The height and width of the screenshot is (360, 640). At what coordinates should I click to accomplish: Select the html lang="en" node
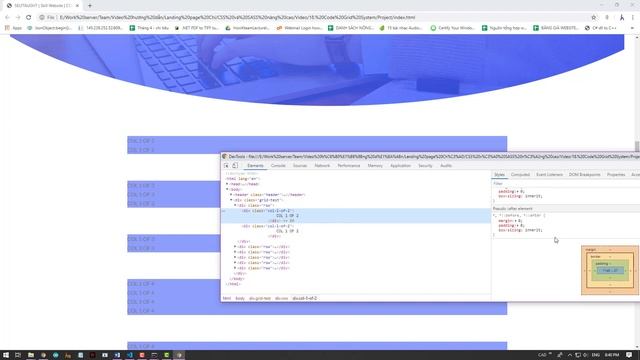point(243,179)
